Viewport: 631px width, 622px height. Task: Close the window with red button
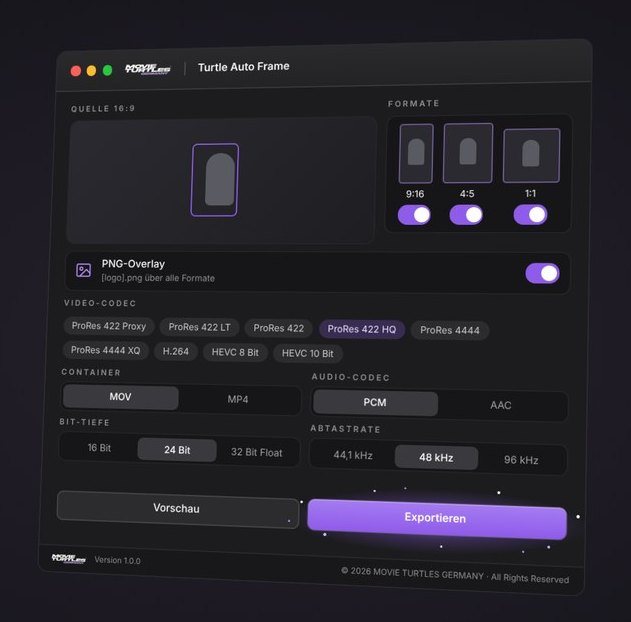pyautogui.click(x=76, y=71)
